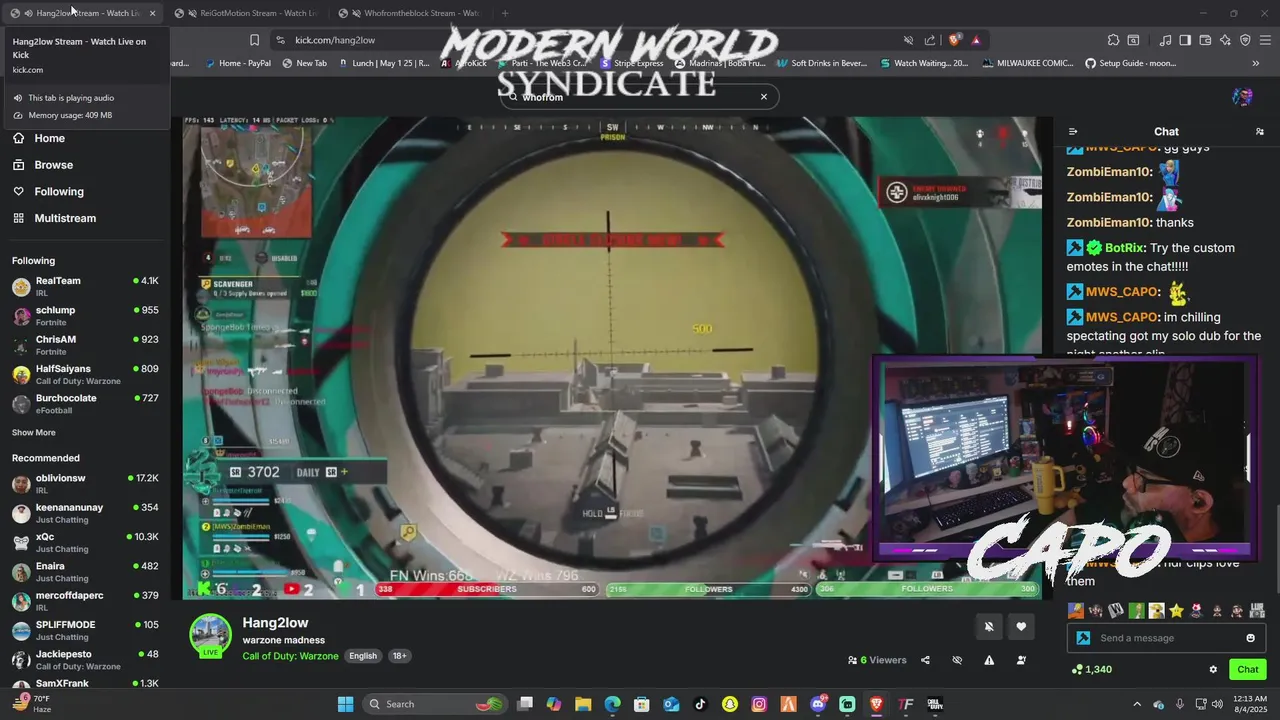
Task: Bookmark this page icon in address bar
Action: tap(254, 40)
